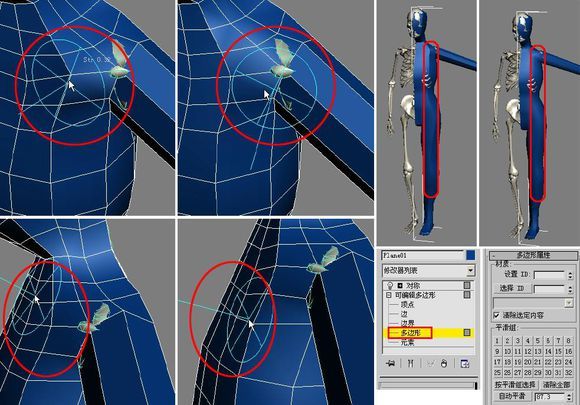Toggle smoothing group 5 button
The width and height of the screenshot is (580, 405).
click(x=538, y=341)
